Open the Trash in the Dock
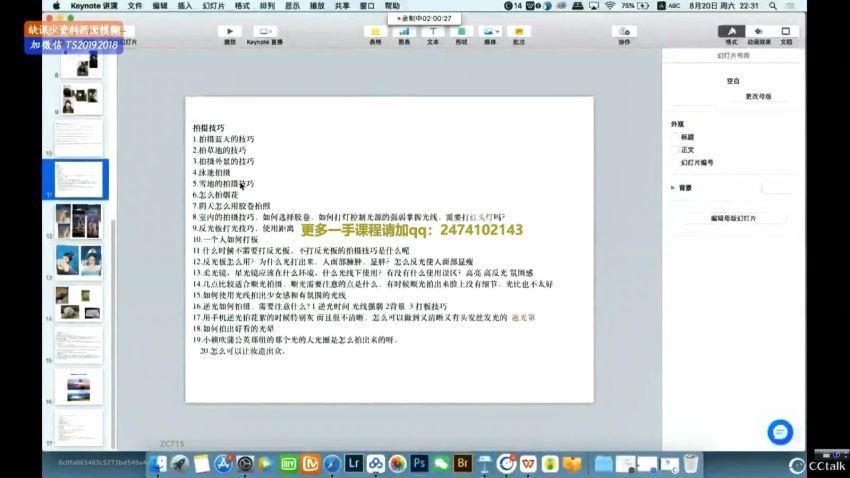Image resolution: width=850 pixels, height=478 pixels. tap(691, 464)
